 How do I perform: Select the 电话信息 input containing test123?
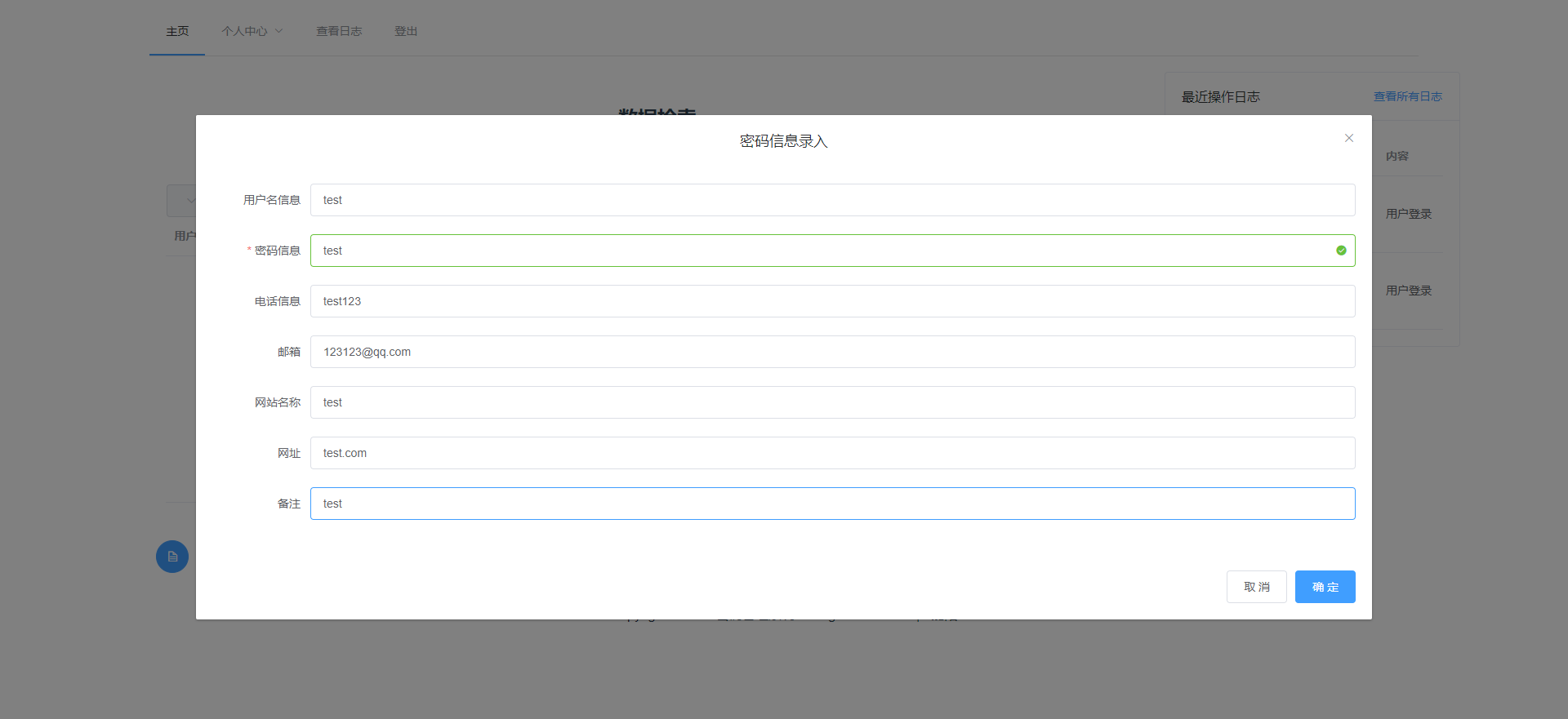832,301
